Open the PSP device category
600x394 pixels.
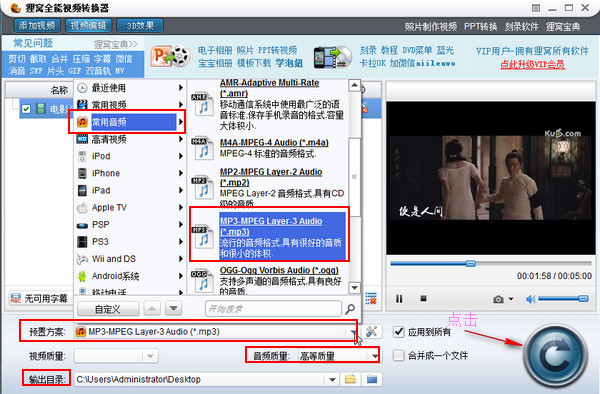[130, 225]
